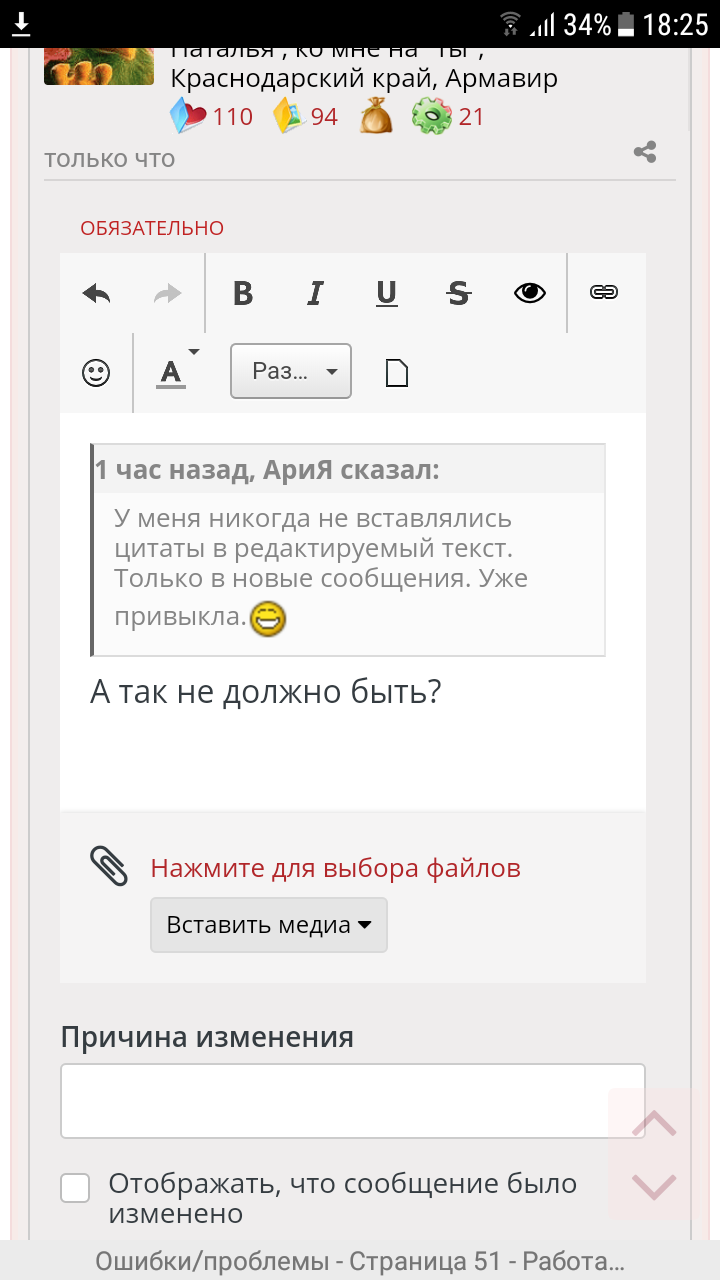The image size is (720, 1280).
Task: Apply underline formatting
Action: 386,293
